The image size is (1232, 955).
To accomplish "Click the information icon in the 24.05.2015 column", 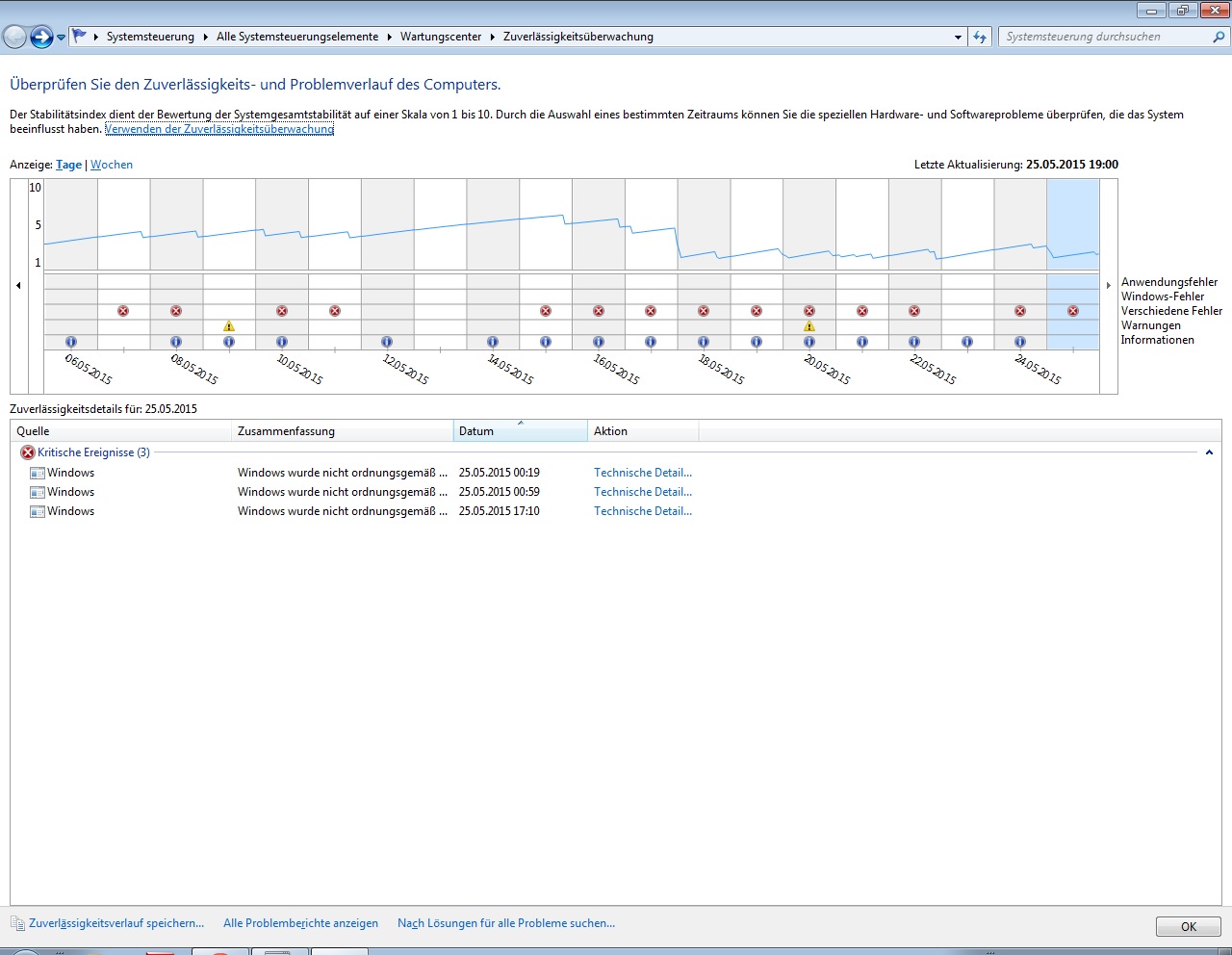I will tap(1020, 342).
